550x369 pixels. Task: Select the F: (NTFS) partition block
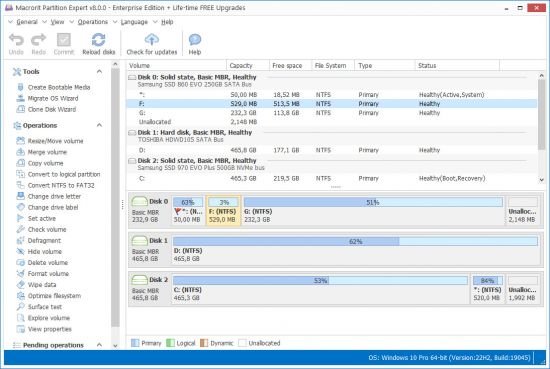(x=223, y=210)
